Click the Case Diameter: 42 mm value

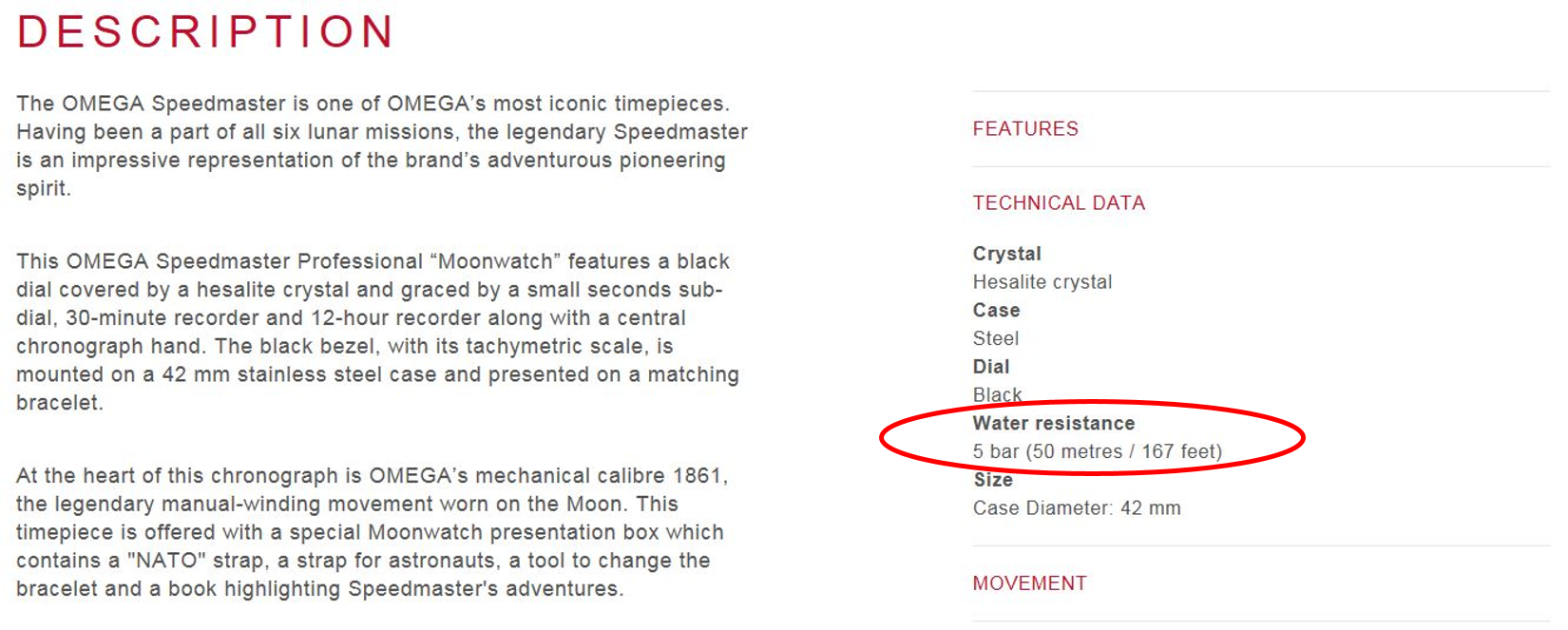[1076, 508]
